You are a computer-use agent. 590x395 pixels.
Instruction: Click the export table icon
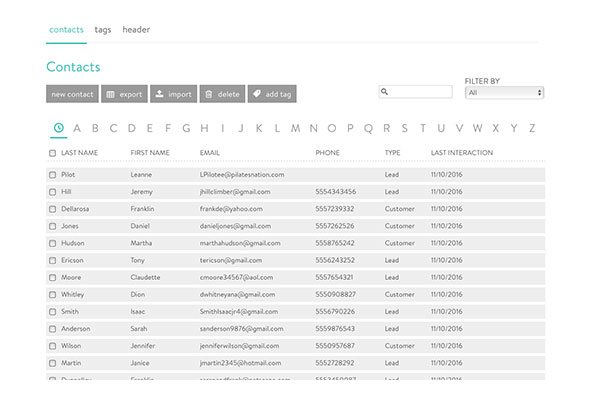point(110,94)
